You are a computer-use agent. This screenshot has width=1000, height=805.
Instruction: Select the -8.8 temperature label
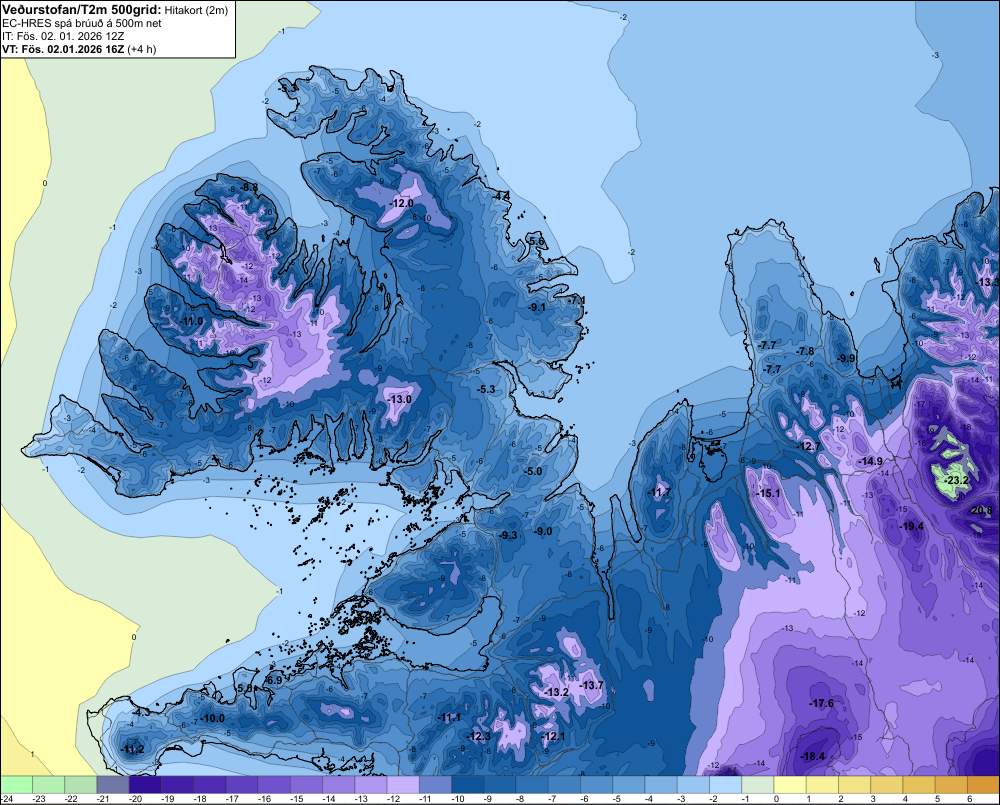[247, 187]
